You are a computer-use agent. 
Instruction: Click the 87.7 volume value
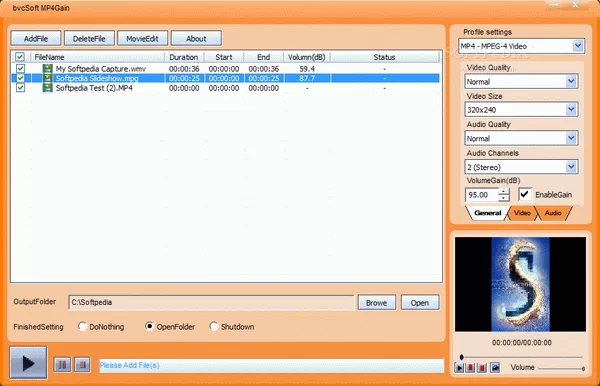click(x=307, y=78)
